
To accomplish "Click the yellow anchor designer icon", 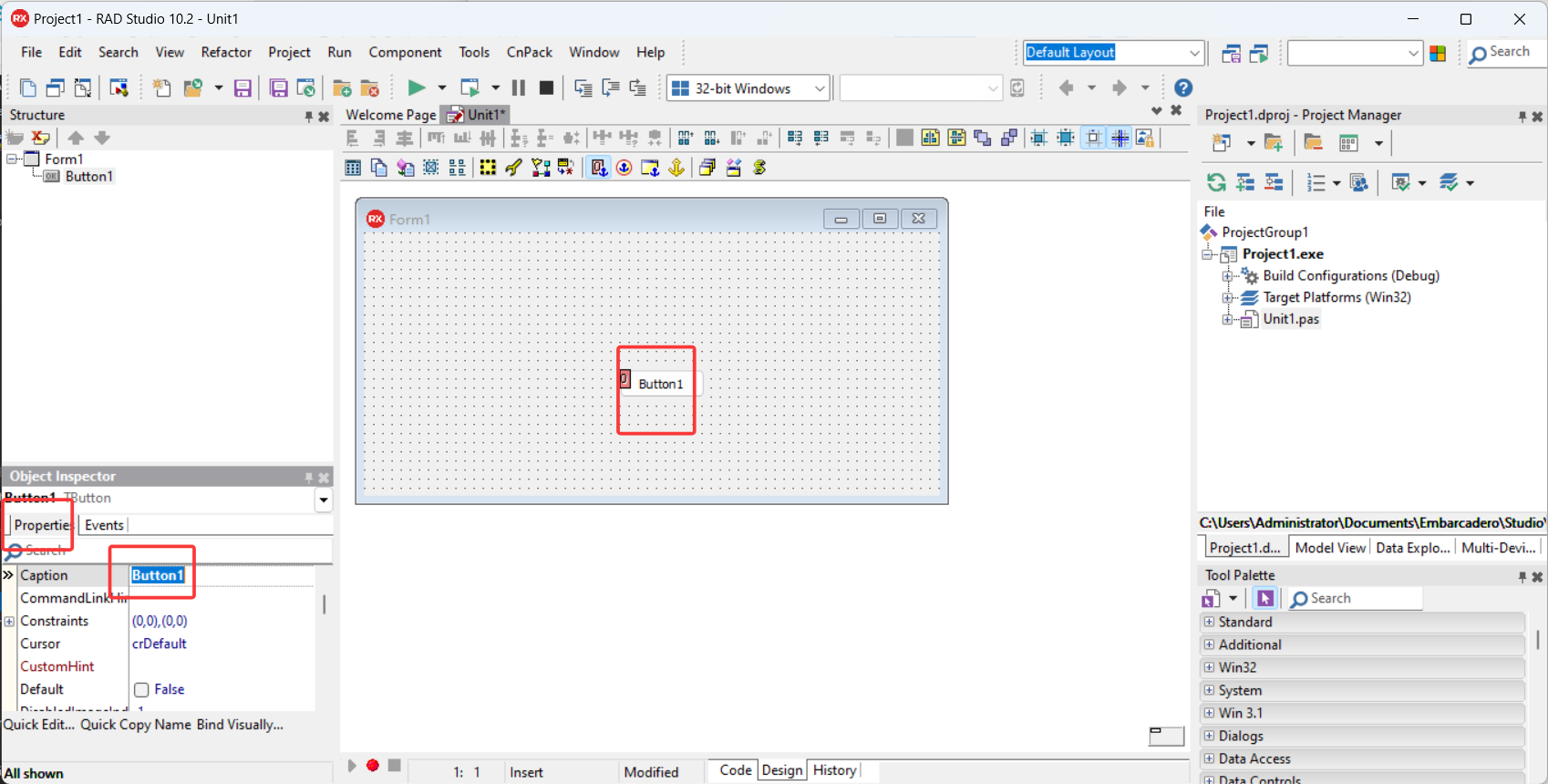I will click(x=676, y=168).
